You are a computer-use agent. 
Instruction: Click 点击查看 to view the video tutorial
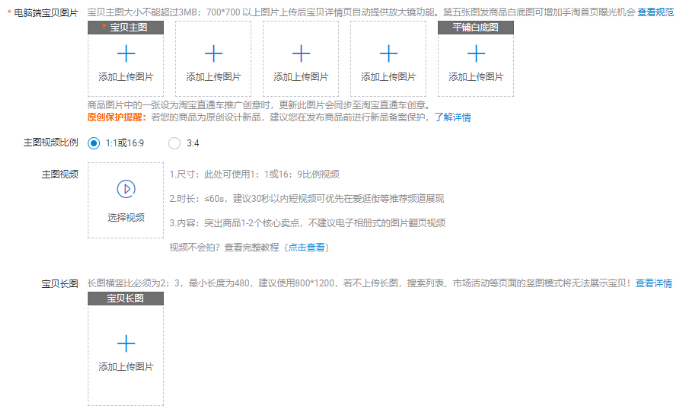pyautogui.click(x=306, y=247)
